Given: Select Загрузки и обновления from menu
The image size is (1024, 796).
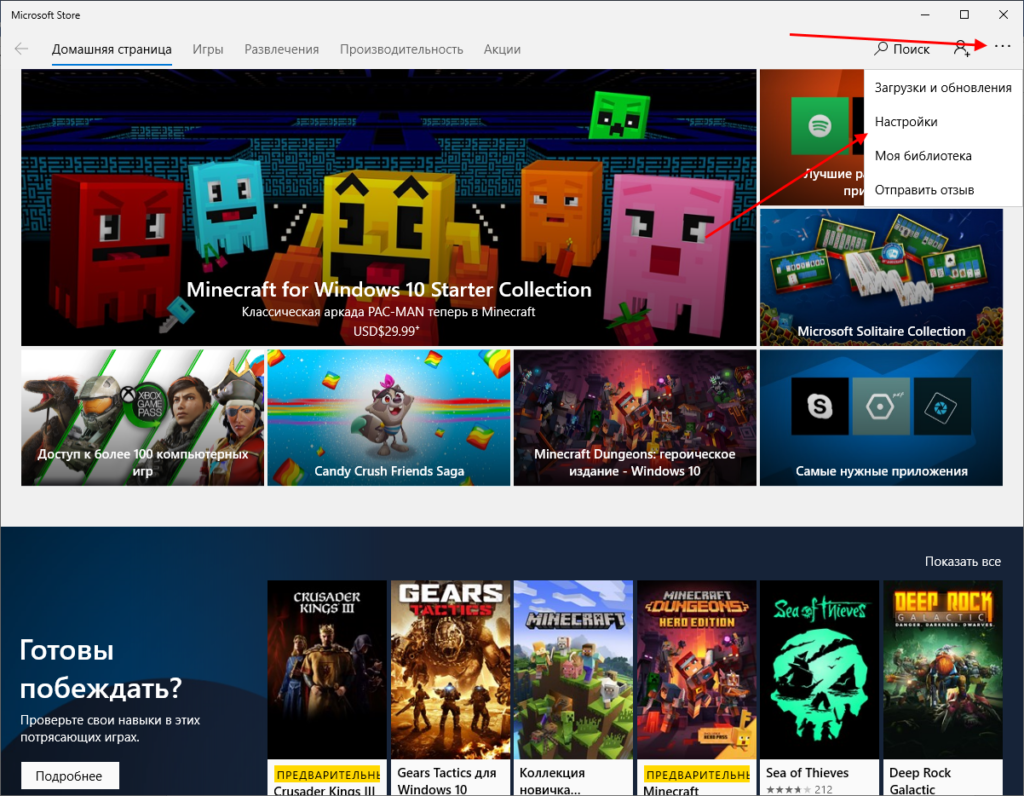Looking at the screenshot, I should 942,88.
